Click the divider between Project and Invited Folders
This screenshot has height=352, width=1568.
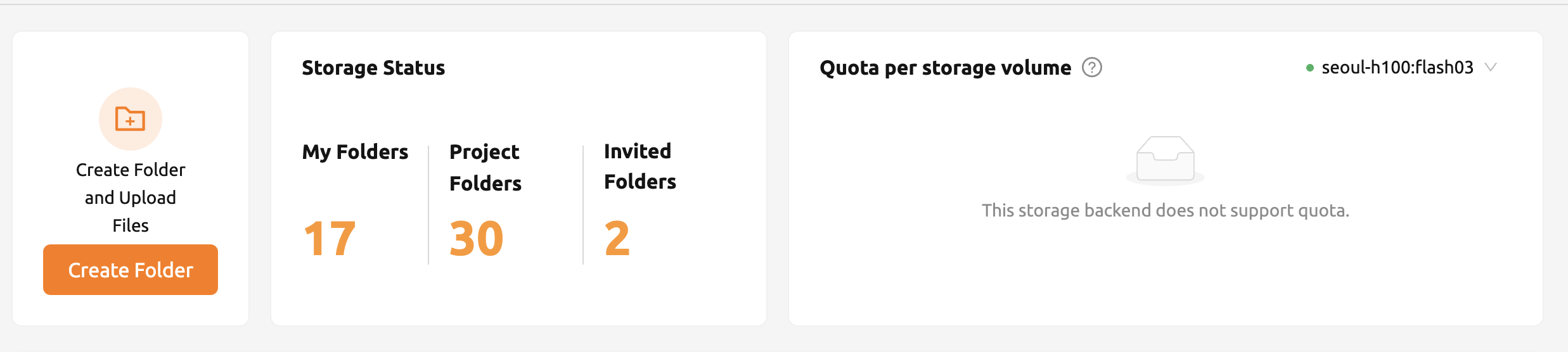click(583, 204)
